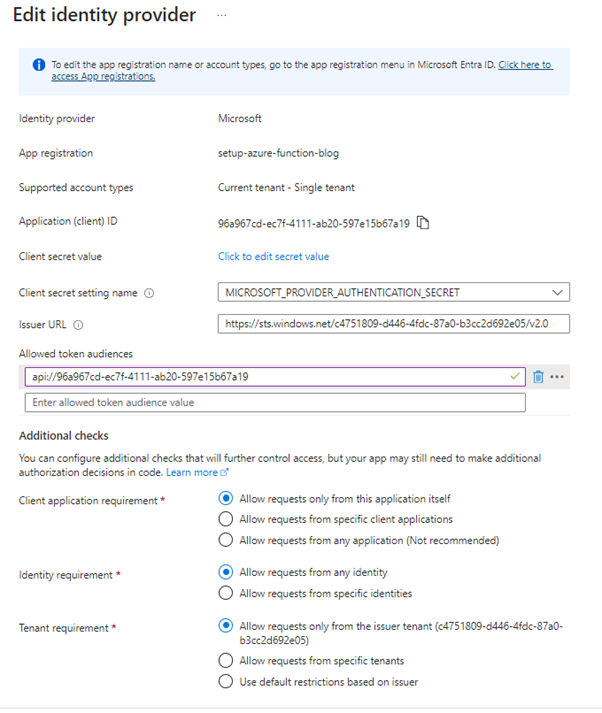Select Allow requests from any application
This screenshot has height=713, width=602.
click(x=225, y=540)
